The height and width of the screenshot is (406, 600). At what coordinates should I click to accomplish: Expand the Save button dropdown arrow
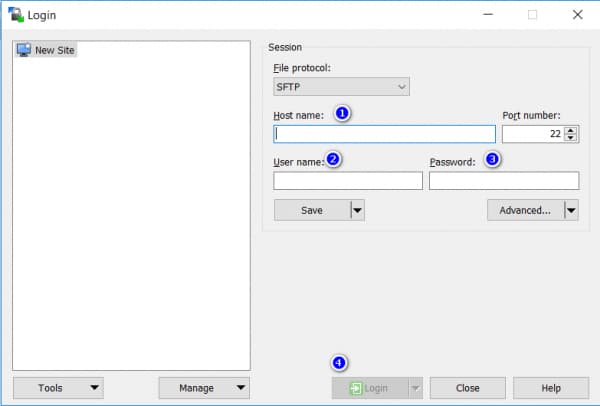click(x=357, y=210)
